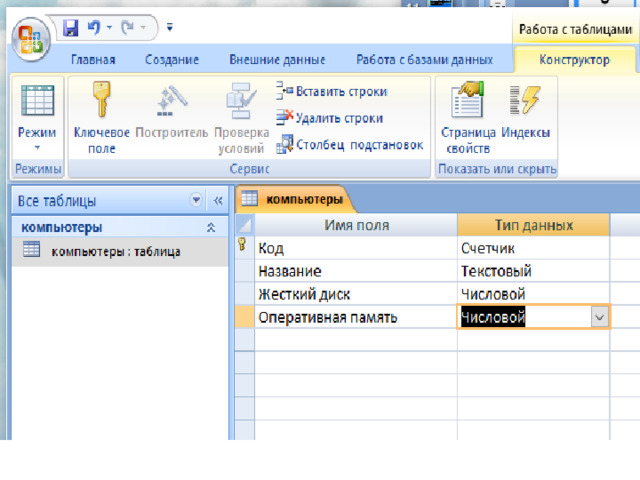Image resolution: width=640 pixels, height=480 pixels.
Task: Click the Счетчик data type cell
Action: click(x=533, y=248)
